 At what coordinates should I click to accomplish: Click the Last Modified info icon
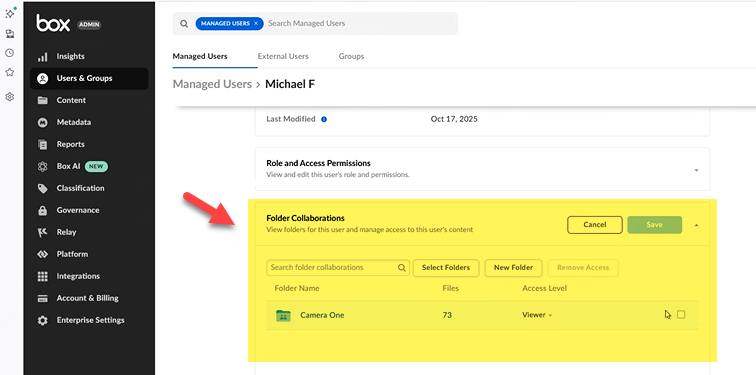click(x=324, y=119)
